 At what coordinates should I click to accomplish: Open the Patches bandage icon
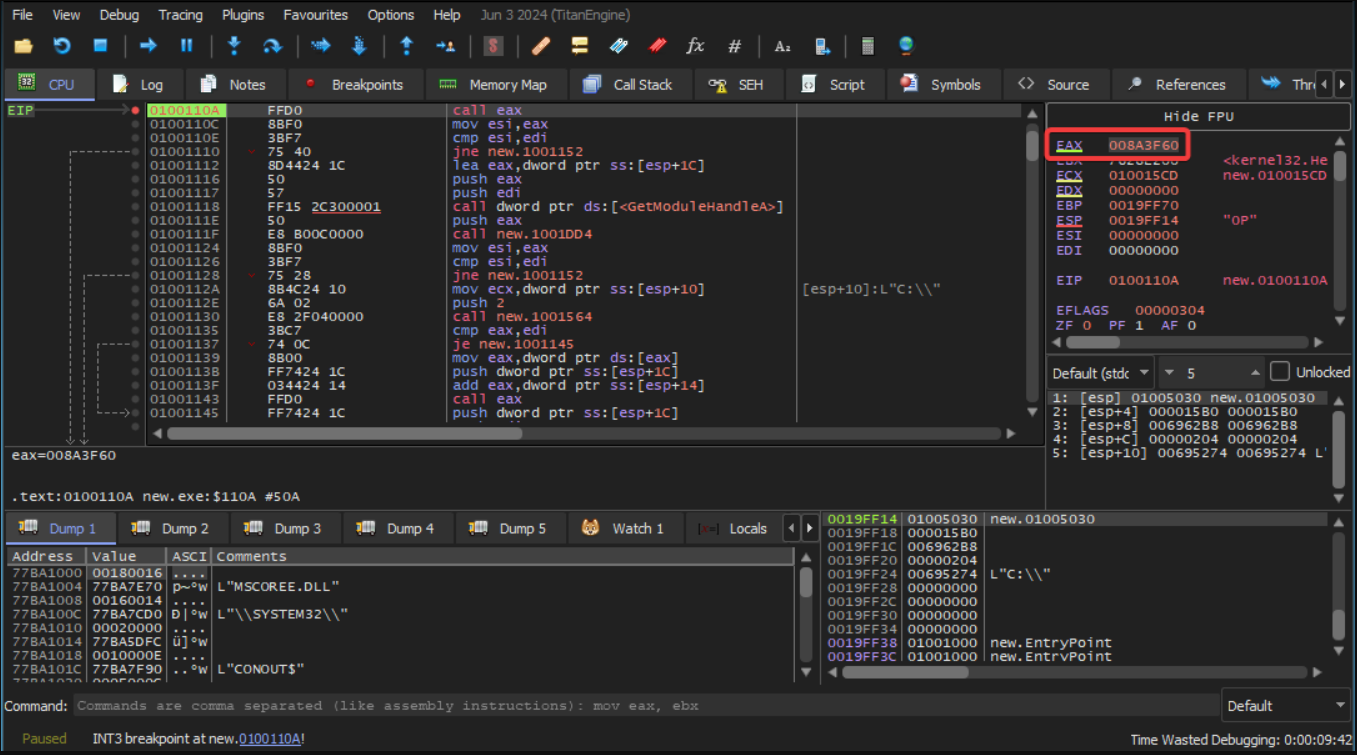pyautogui.click(x=541, y=46)
